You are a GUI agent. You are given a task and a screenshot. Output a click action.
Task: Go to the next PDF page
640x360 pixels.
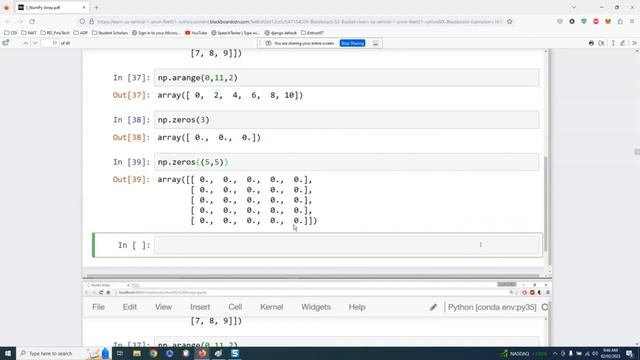coord(35,43)
